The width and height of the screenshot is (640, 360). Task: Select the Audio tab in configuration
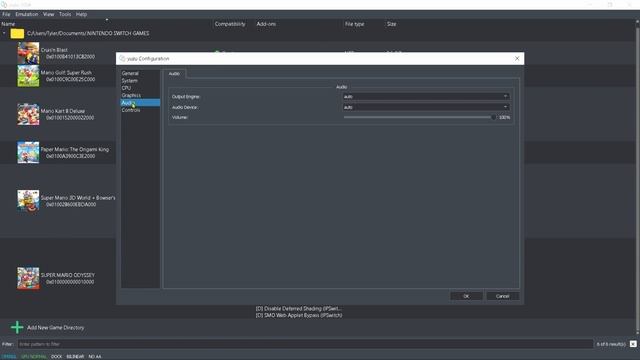click(x=174, y=74)
